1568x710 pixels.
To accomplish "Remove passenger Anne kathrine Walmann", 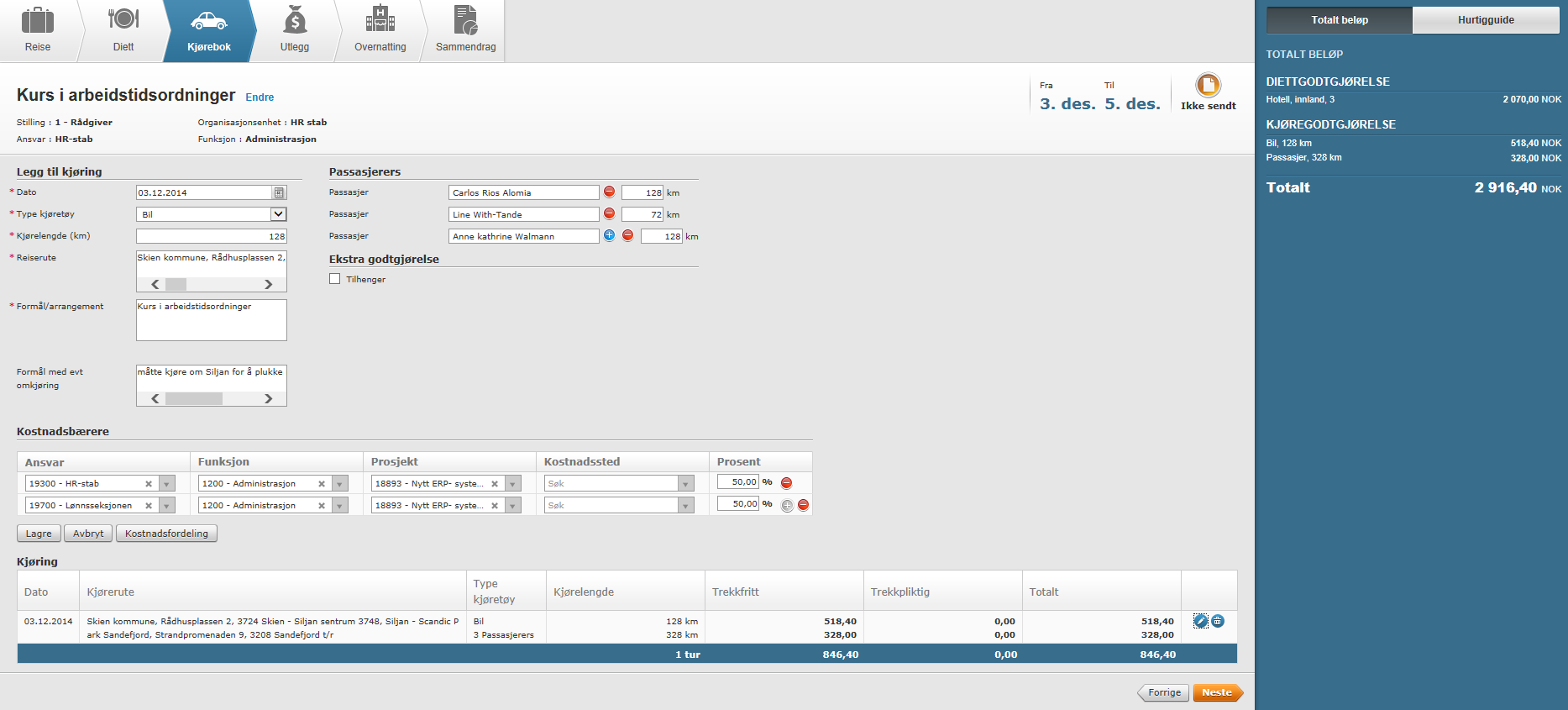I will point(627,235).
